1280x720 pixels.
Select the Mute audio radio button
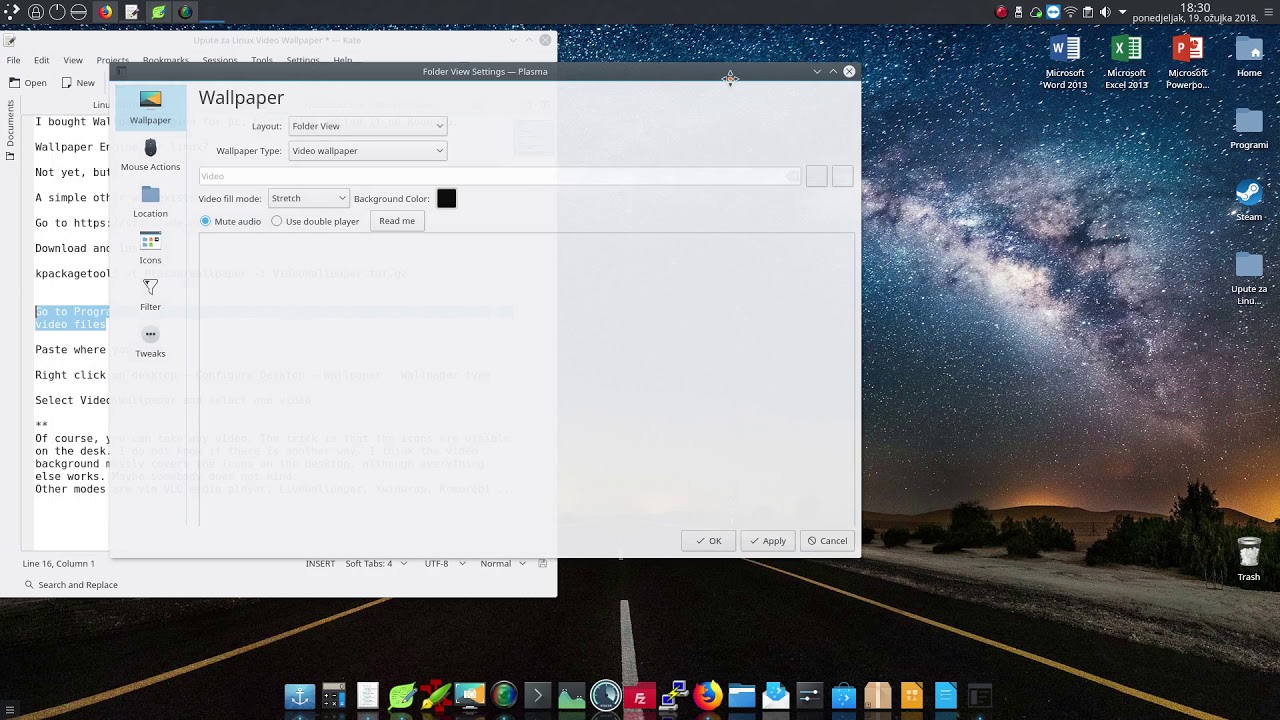point(206,221)
